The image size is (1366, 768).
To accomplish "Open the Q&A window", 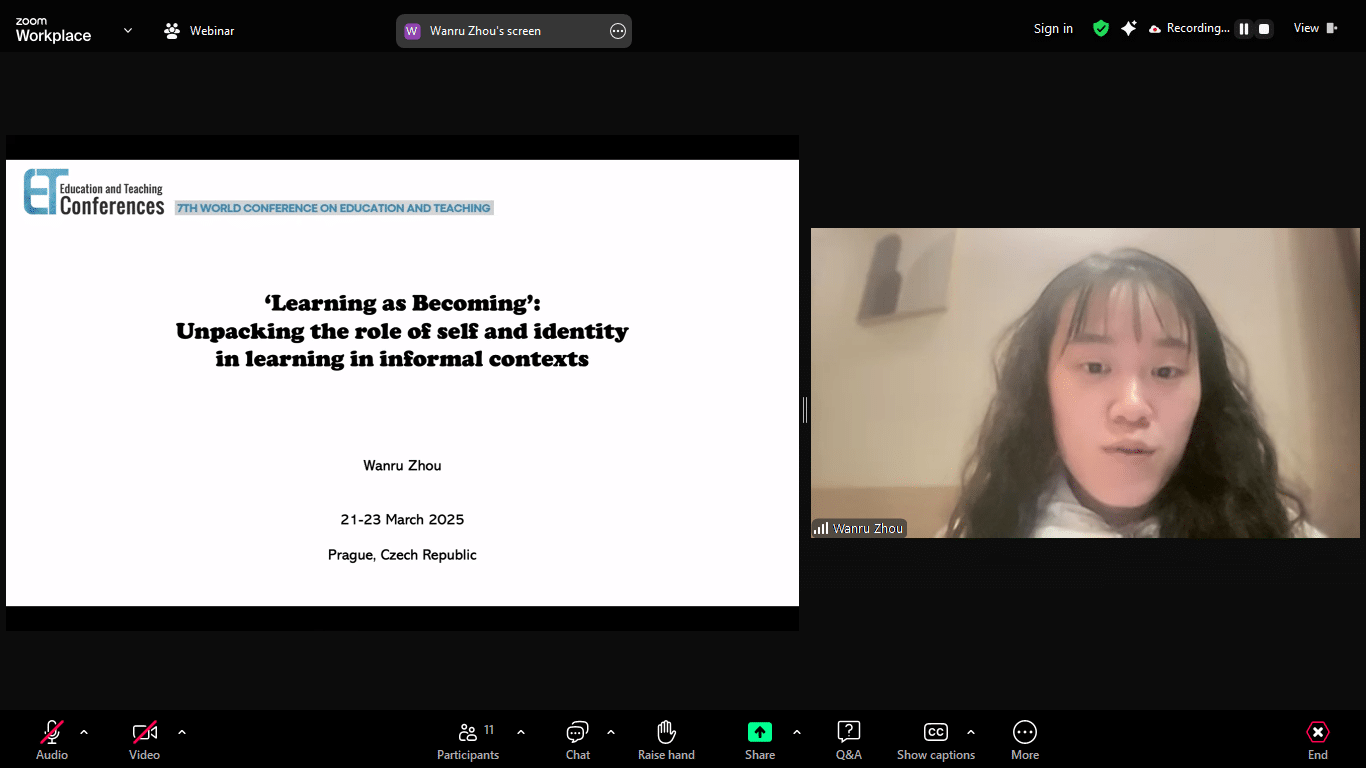I will [x=848, y=740].
